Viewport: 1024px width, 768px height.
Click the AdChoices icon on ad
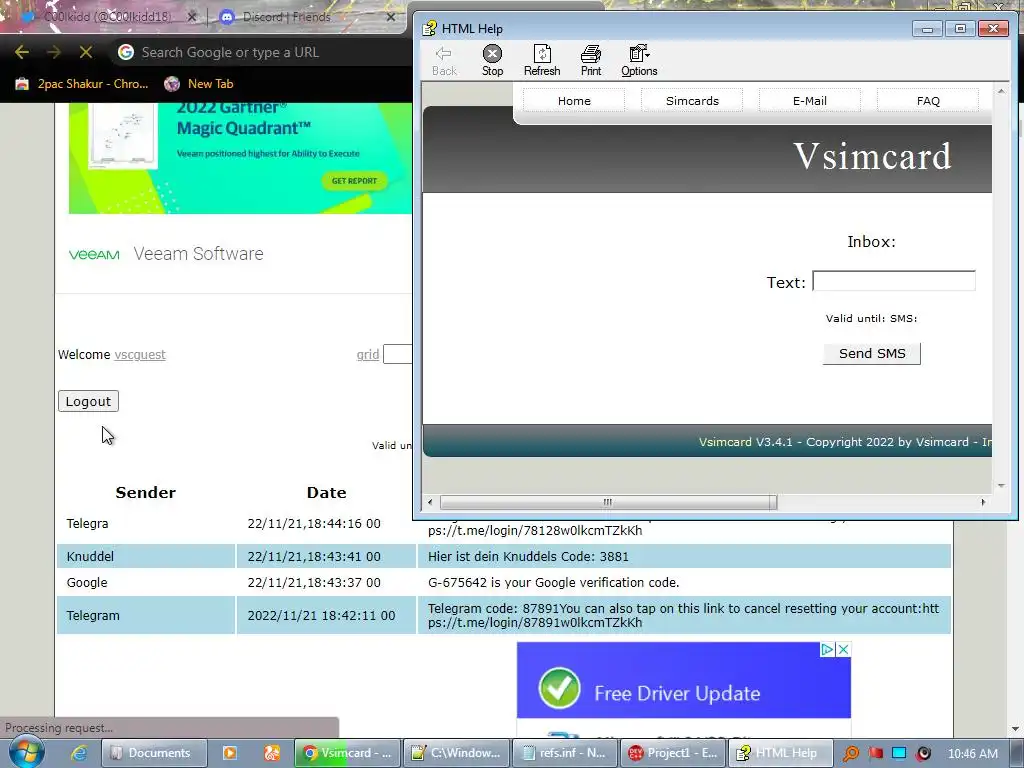(x=827, y=649)
